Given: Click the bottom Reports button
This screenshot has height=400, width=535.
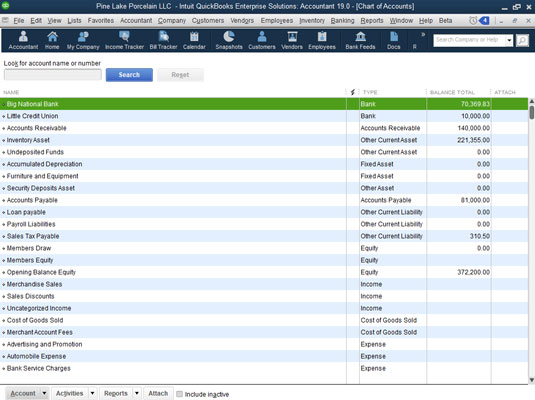Looking at the screenshot, I should click(x=116, y=393).
